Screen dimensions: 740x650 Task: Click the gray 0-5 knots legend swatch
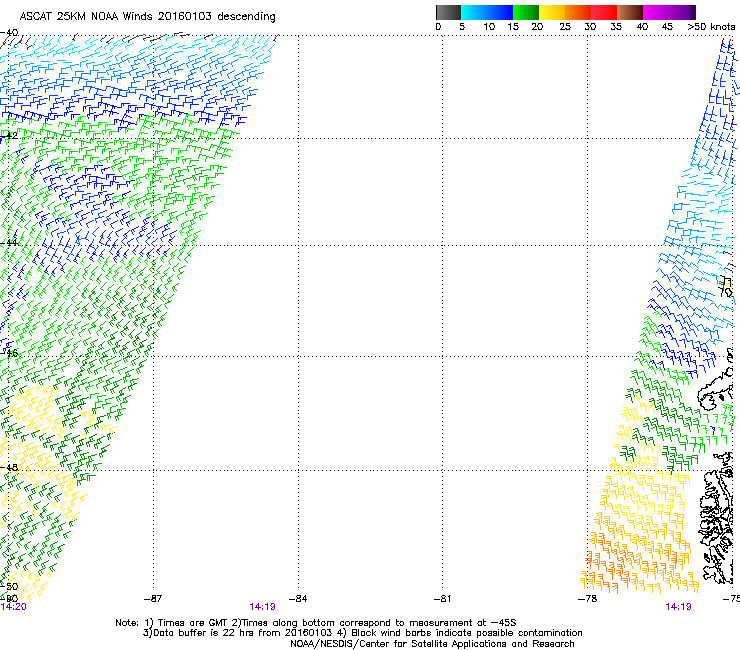click(449, 12)
